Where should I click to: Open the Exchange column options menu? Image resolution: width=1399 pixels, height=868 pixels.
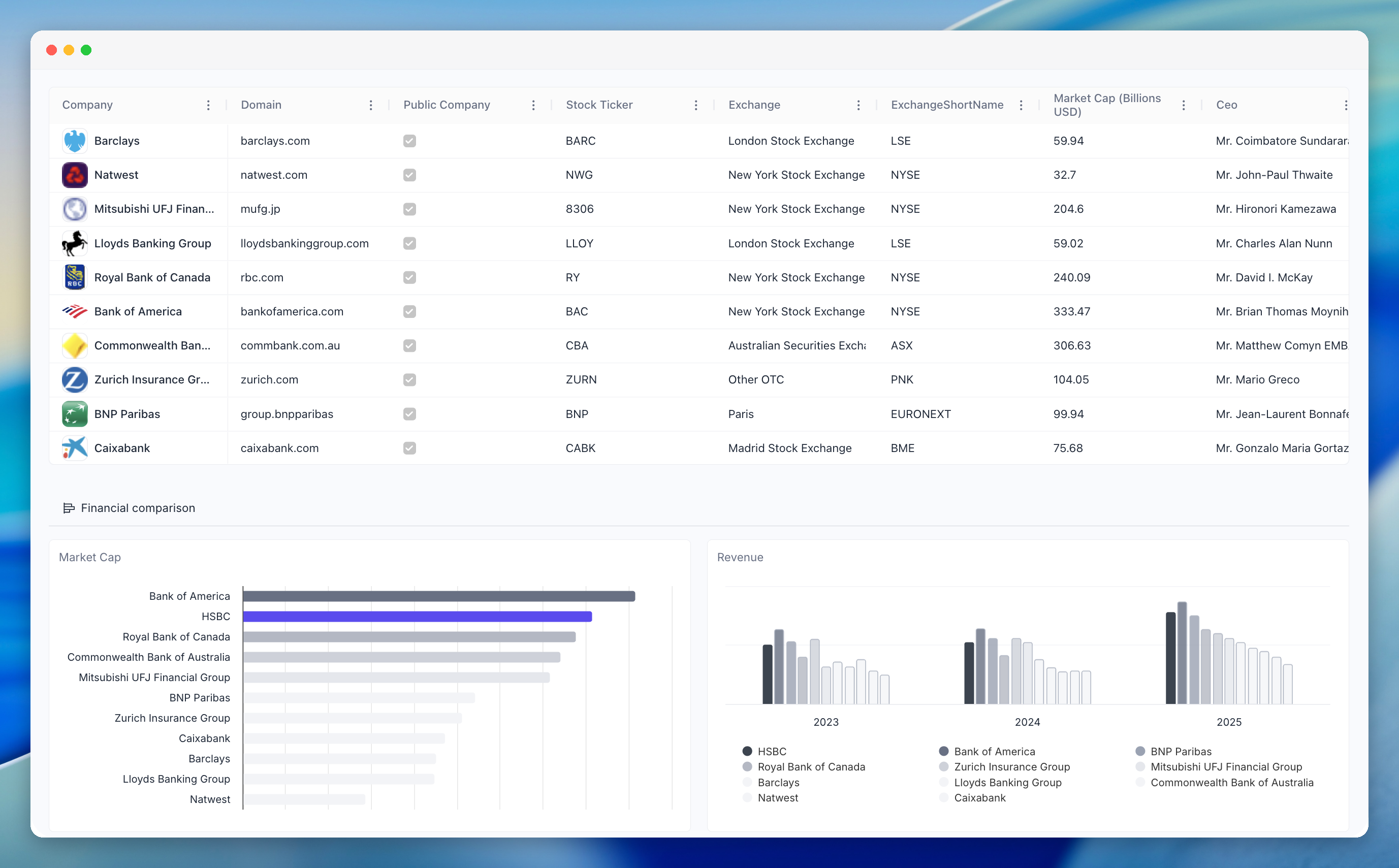pos(858,105)
